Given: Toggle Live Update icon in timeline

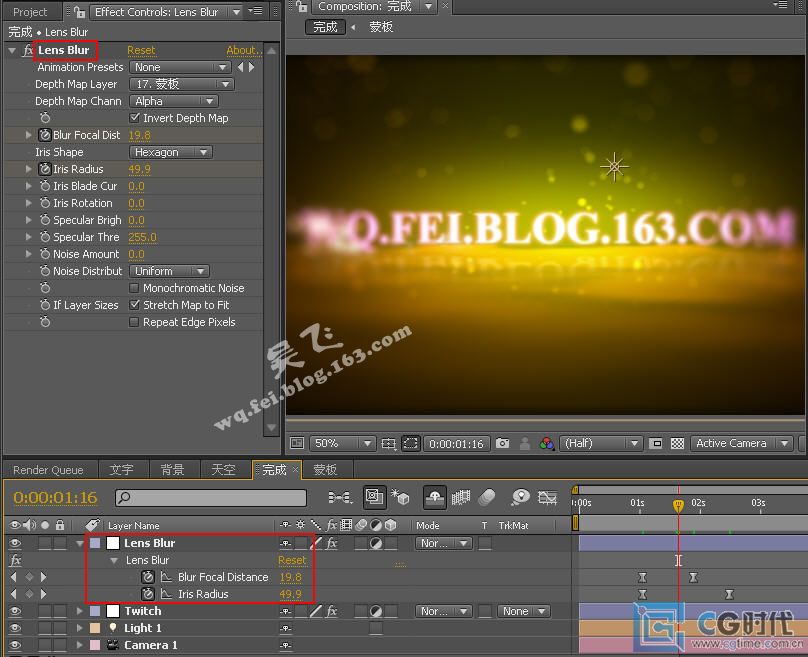Looking at the screenshot, I should pos(374,497).
